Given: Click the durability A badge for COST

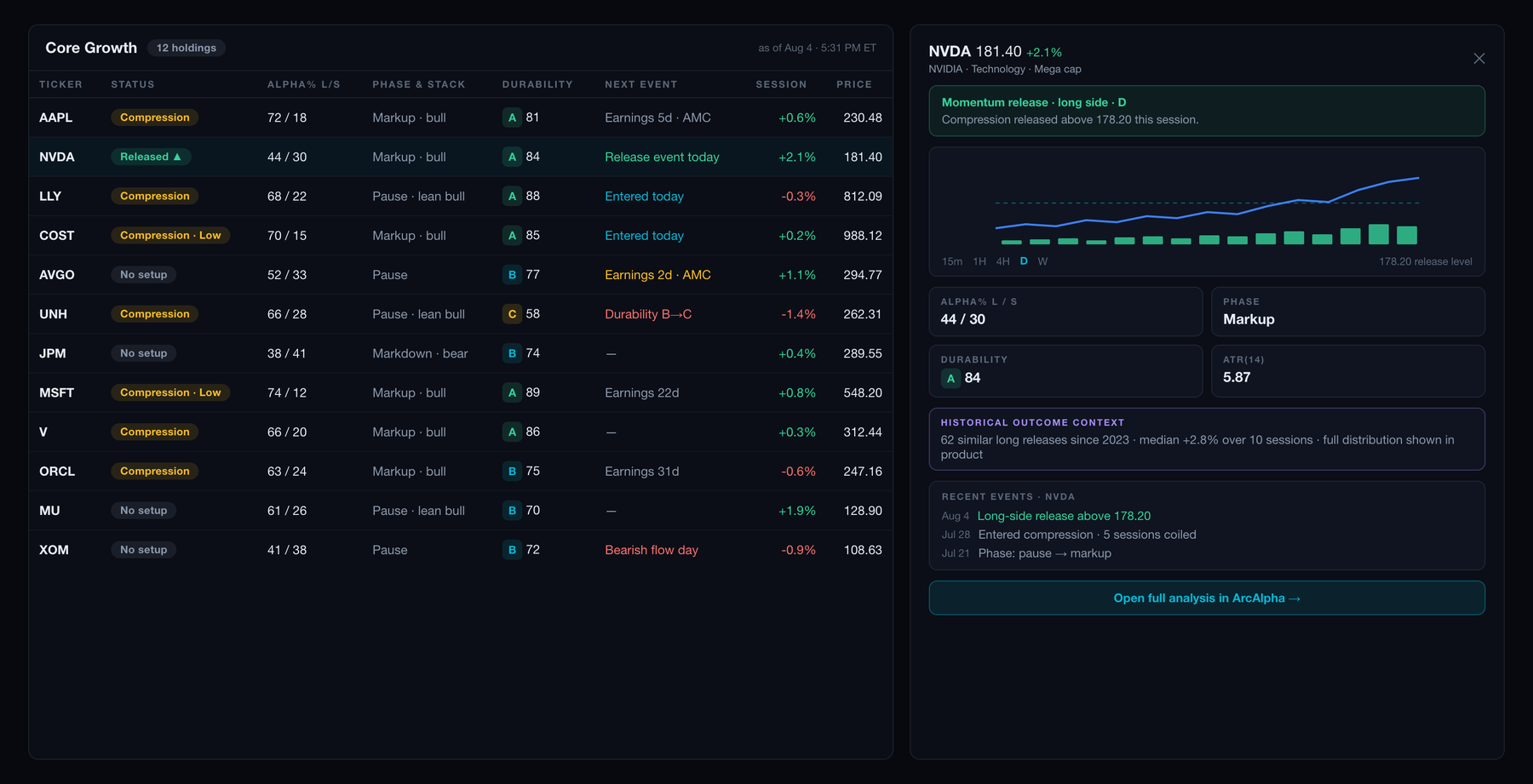Looking at the screenshot, I should [x=512, y=235].
